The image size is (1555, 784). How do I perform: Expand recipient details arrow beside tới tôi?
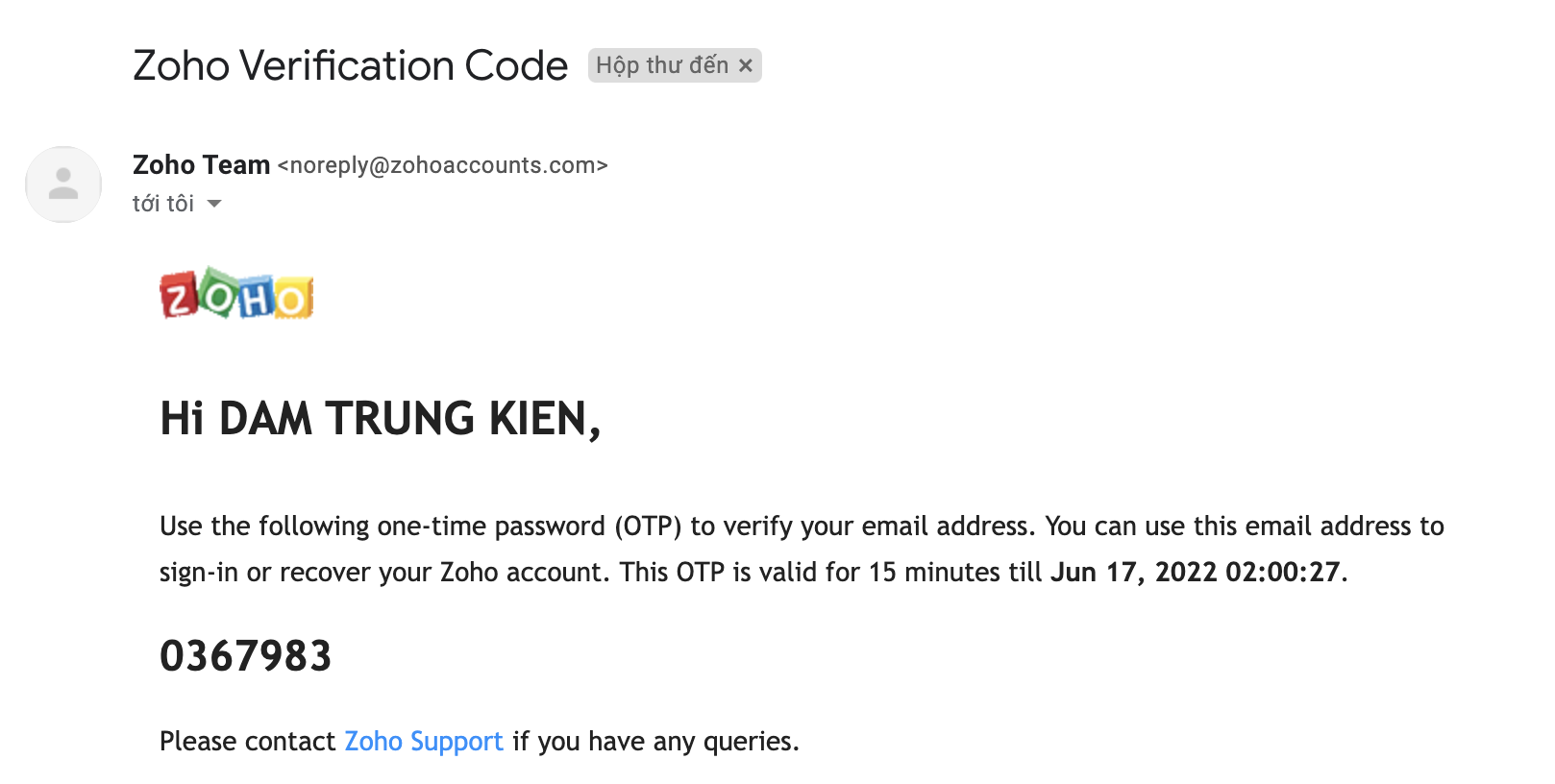click(214, 204)
